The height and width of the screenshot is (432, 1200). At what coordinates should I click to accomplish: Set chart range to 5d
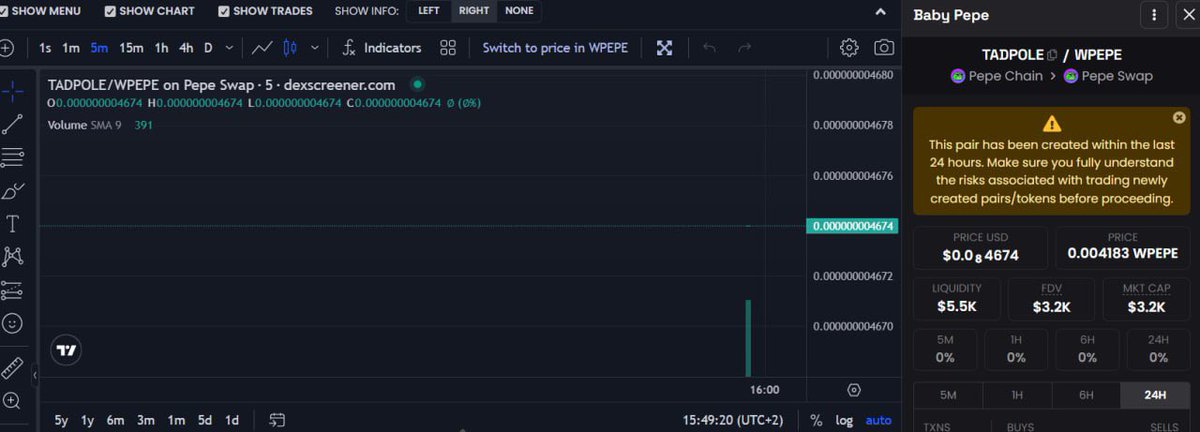(204, 420)
